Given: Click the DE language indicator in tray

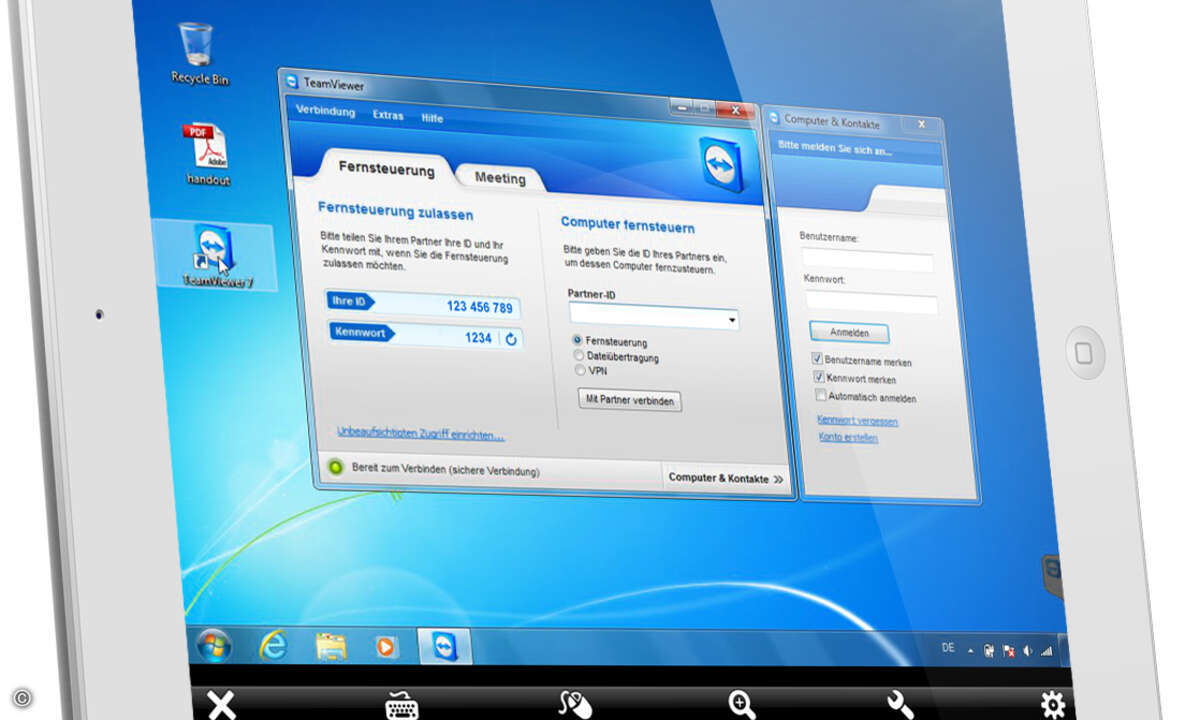Looking at the screenshot, I should (948, 648).
